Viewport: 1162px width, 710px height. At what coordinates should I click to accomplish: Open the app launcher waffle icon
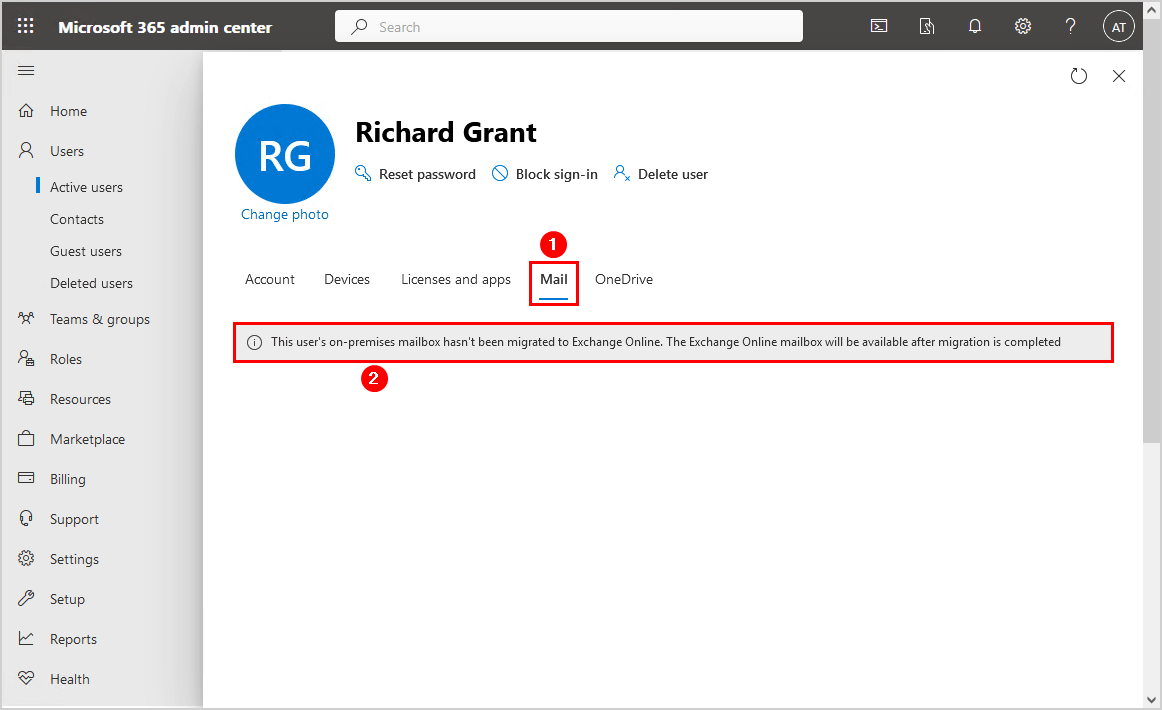26,27
